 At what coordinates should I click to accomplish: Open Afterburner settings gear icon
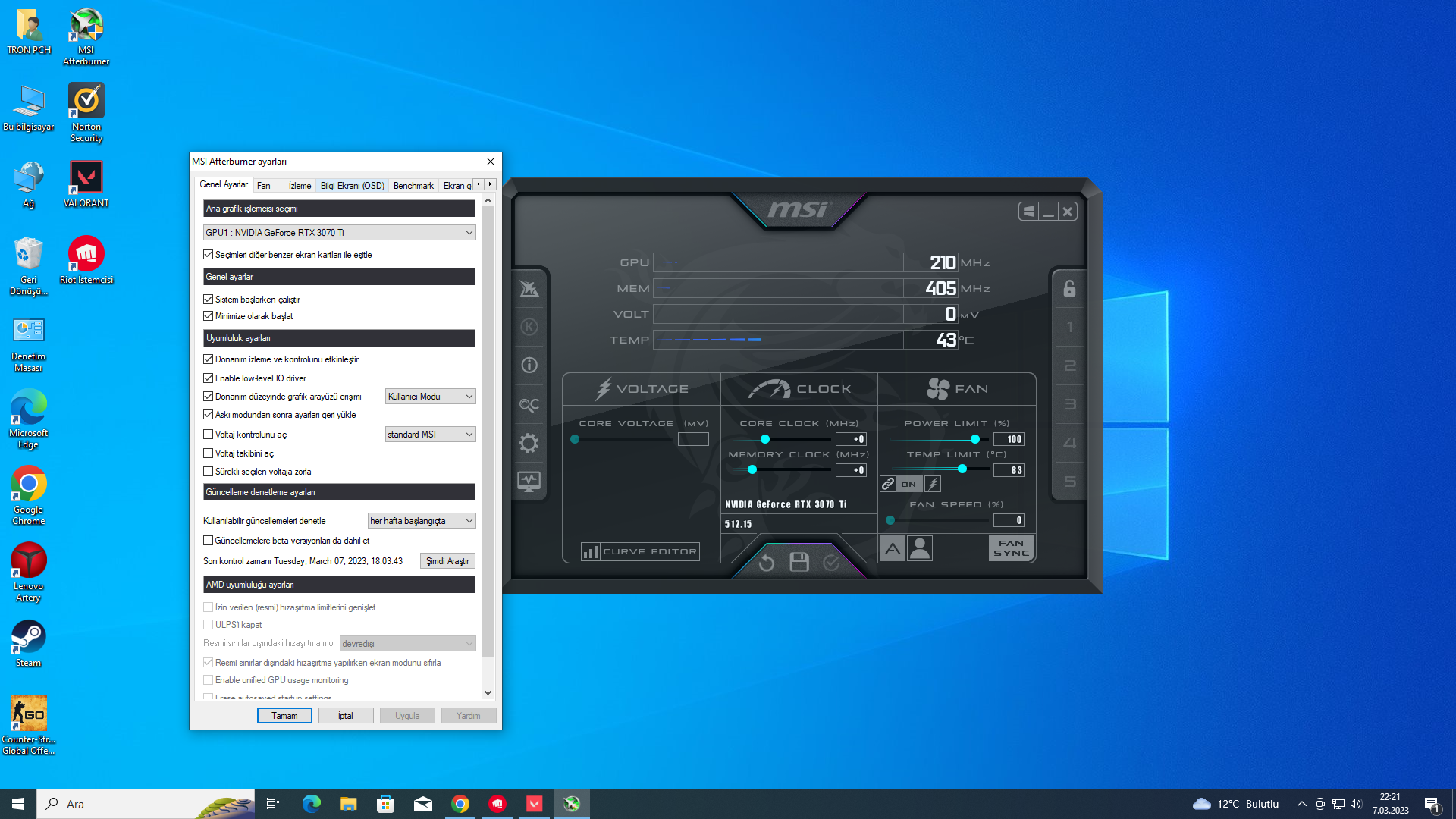(529, 443)
